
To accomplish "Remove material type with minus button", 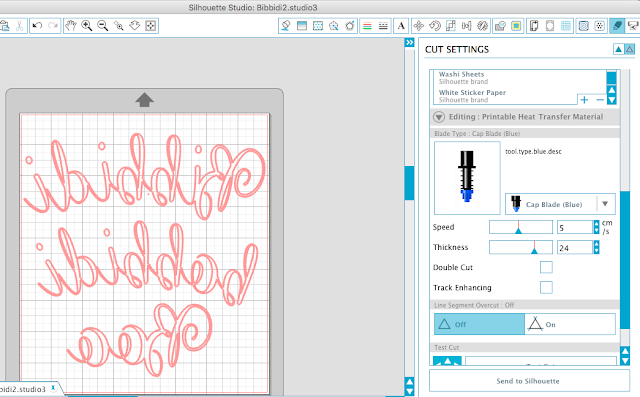I will pos(600,100).
